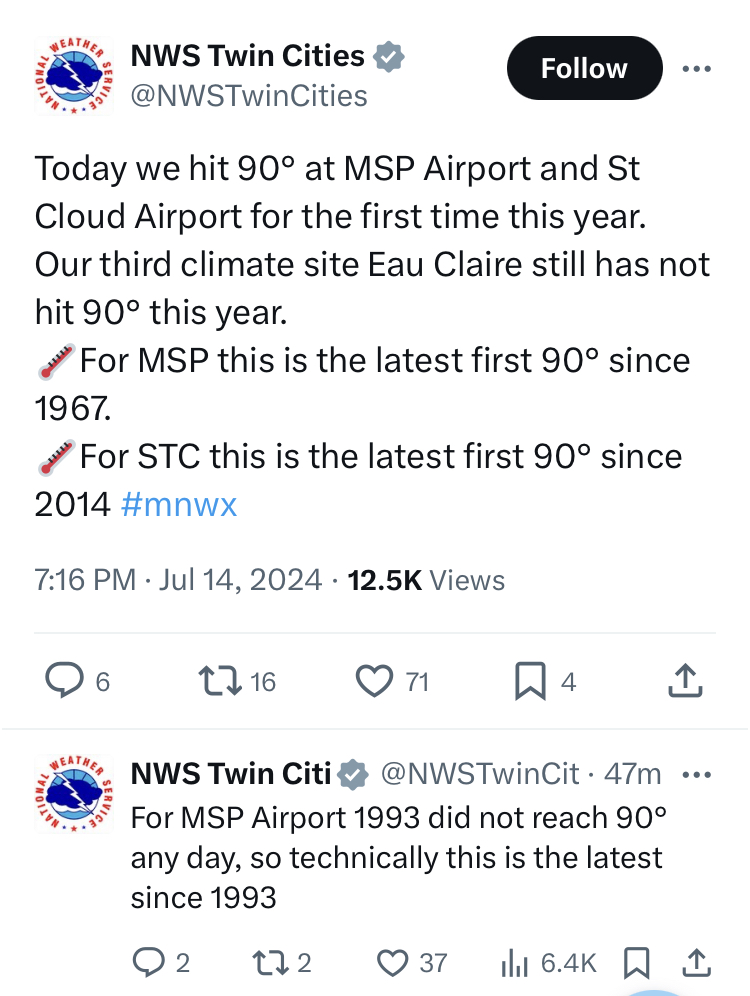Like the reply tweet with 37 likes
The image size is (750, 996).
coord(391,962)
